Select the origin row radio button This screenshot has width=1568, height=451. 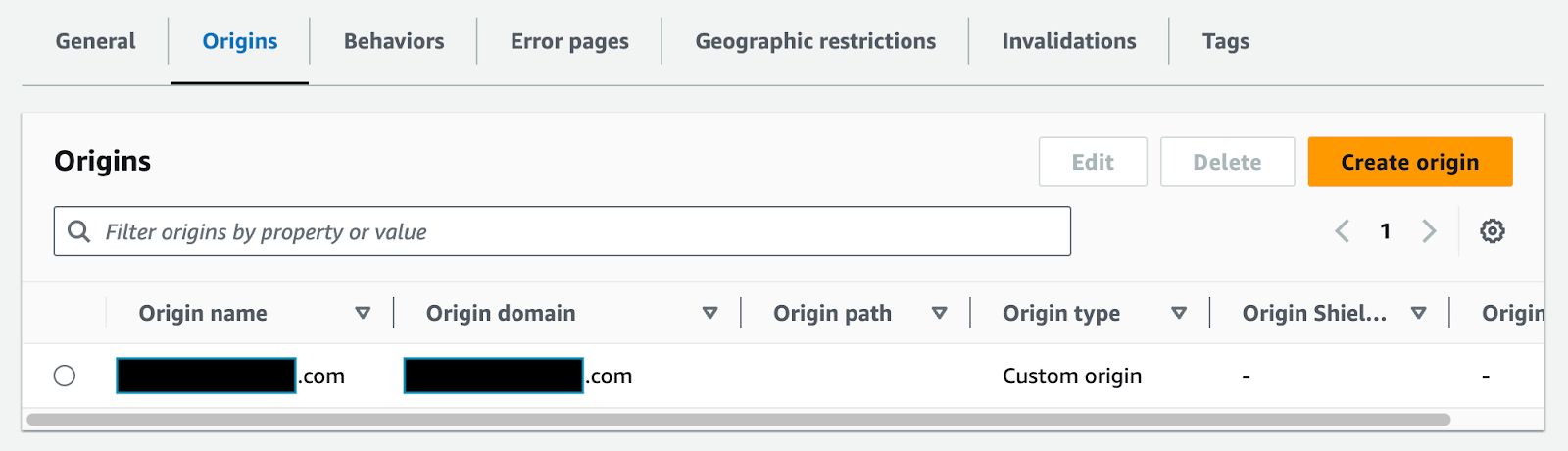point(65,376)
